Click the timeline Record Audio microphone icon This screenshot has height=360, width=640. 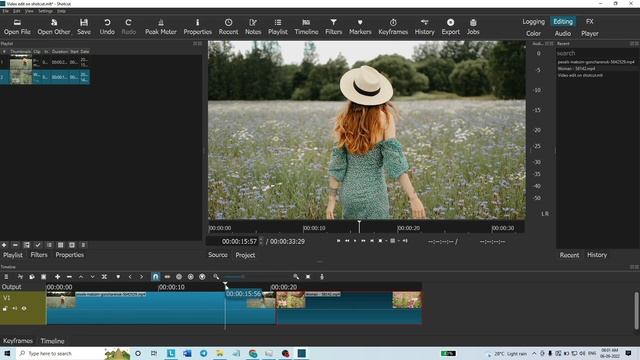(322, 277)
